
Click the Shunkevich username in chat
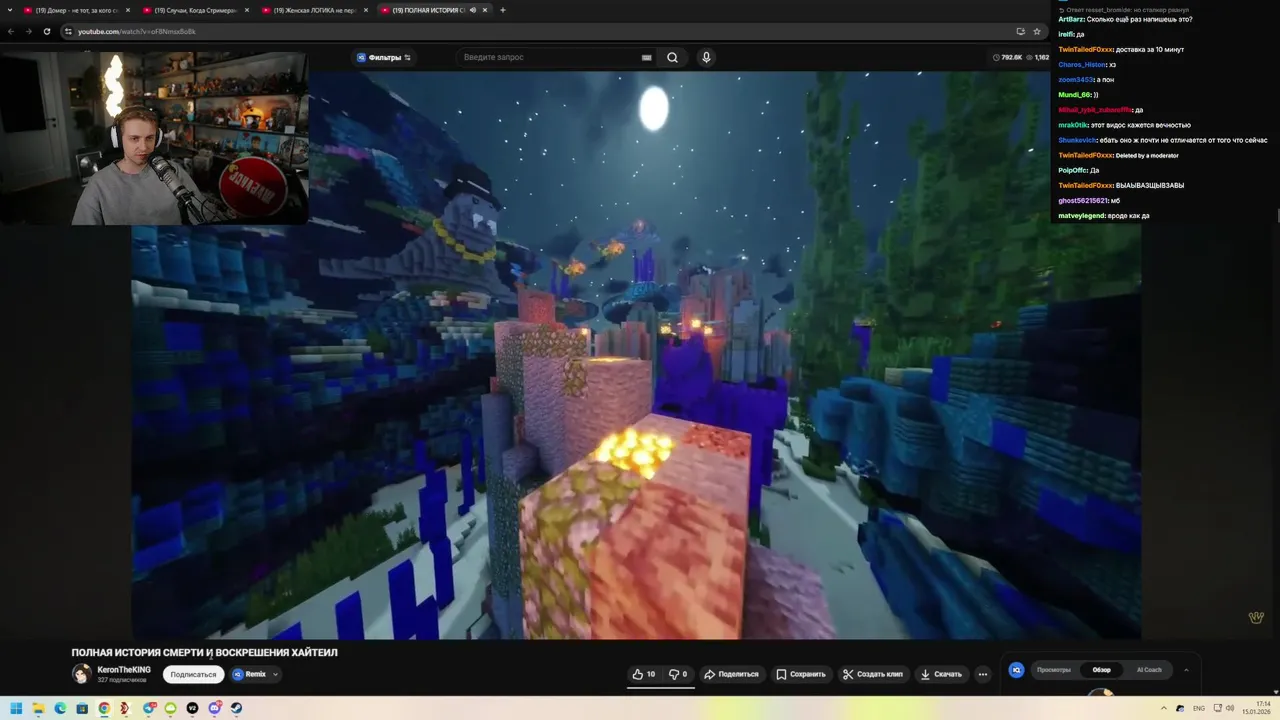click(1077, 140)
